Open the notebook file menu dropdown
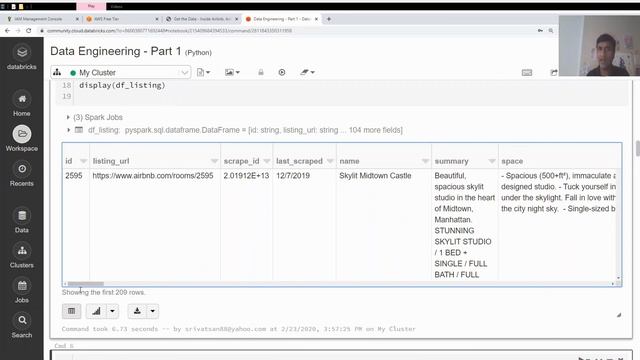Screen dimensions: 640x360 click(x=203, y=72)
